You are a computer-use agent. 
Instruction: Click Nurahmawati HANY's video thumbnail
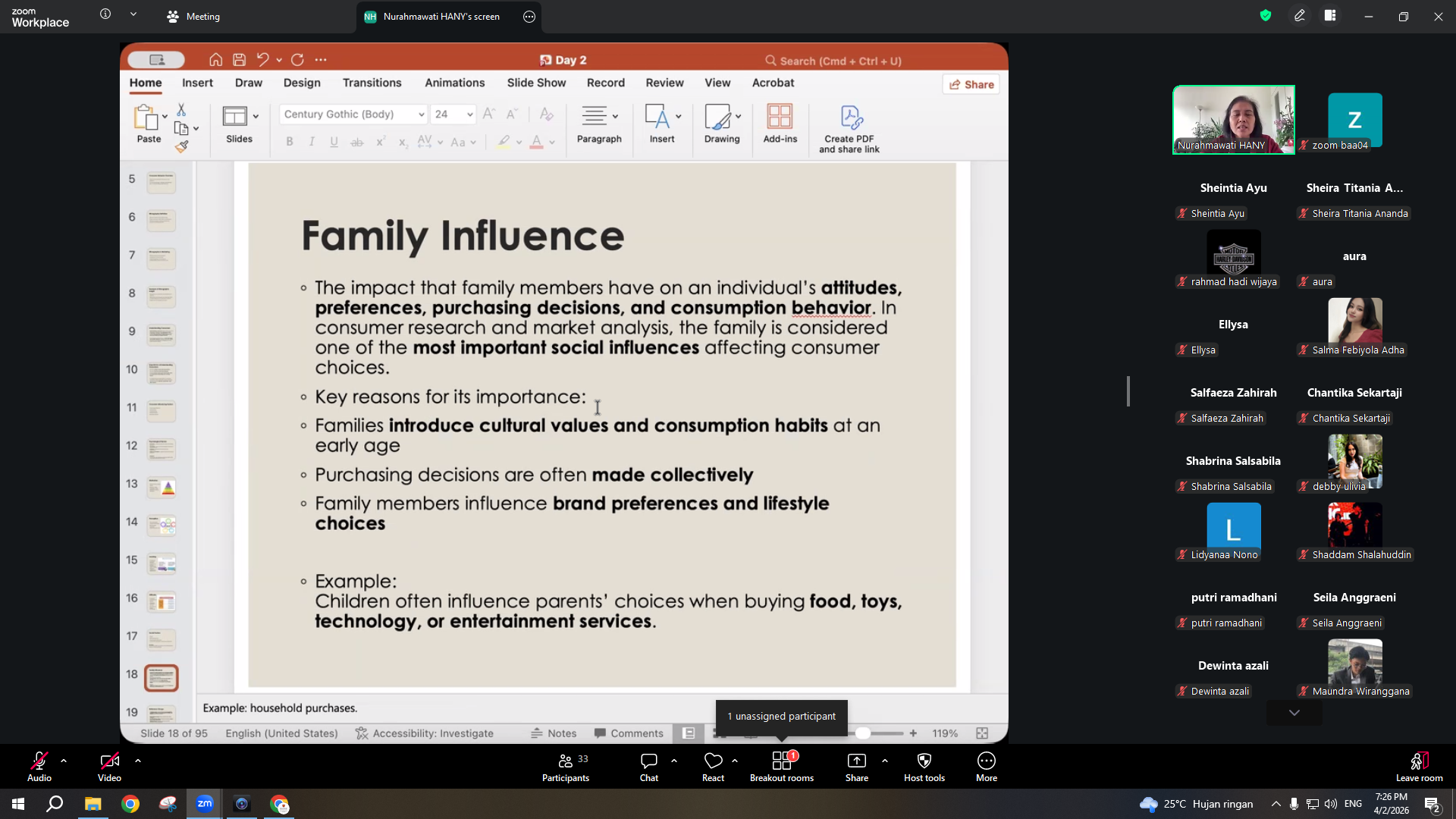click(1233, 120)
